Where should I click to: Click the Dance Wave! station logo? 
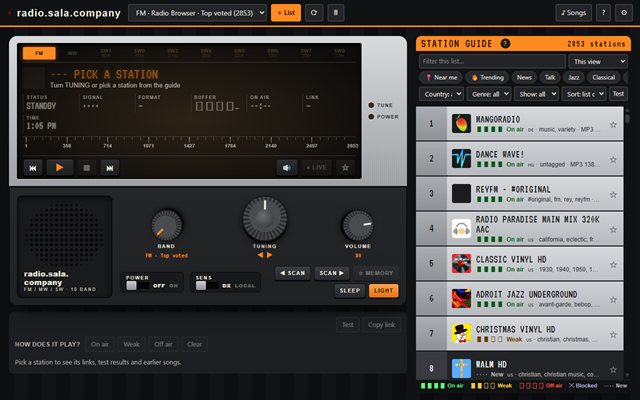tap(461, 158)
